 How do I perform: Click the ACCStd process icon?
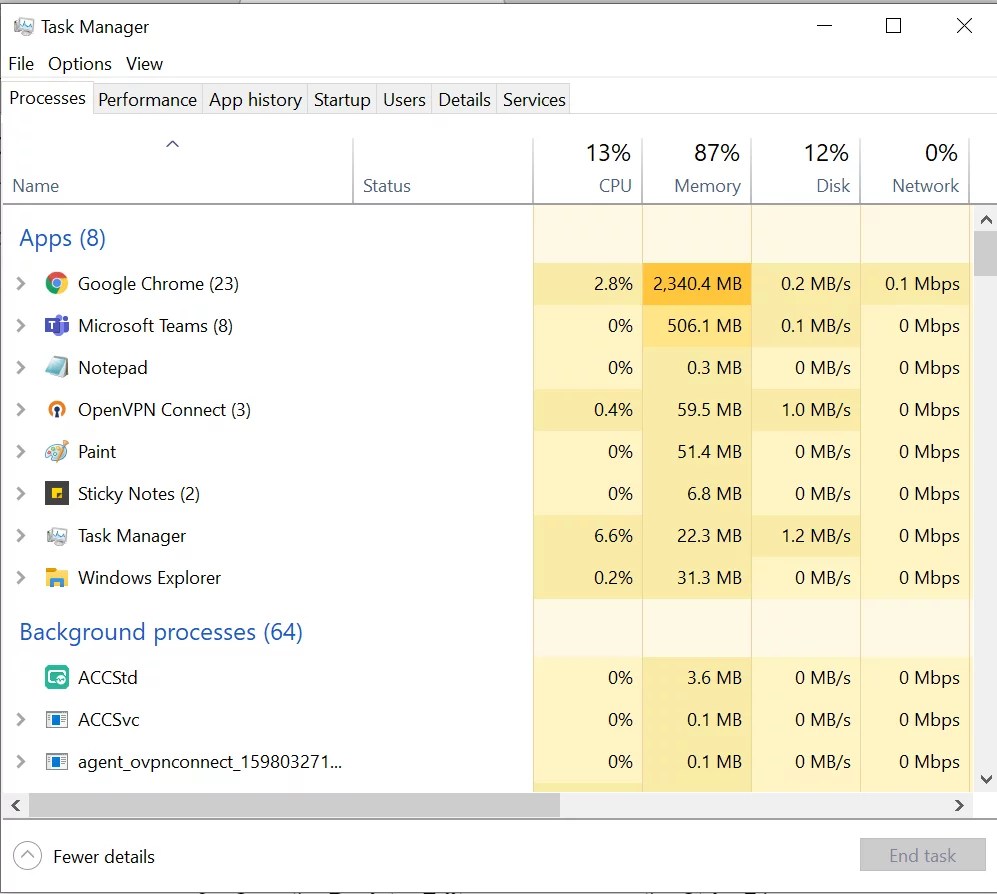pos(57,678)
